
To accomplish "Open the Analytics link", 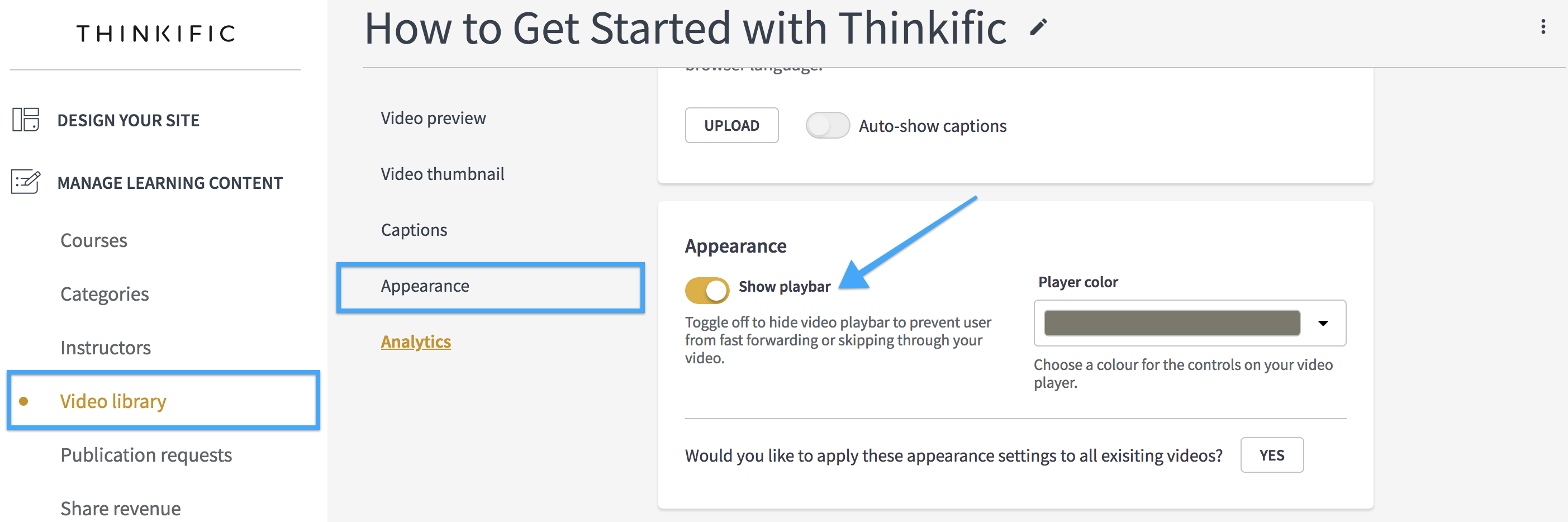I will click(x=416, y=341).
